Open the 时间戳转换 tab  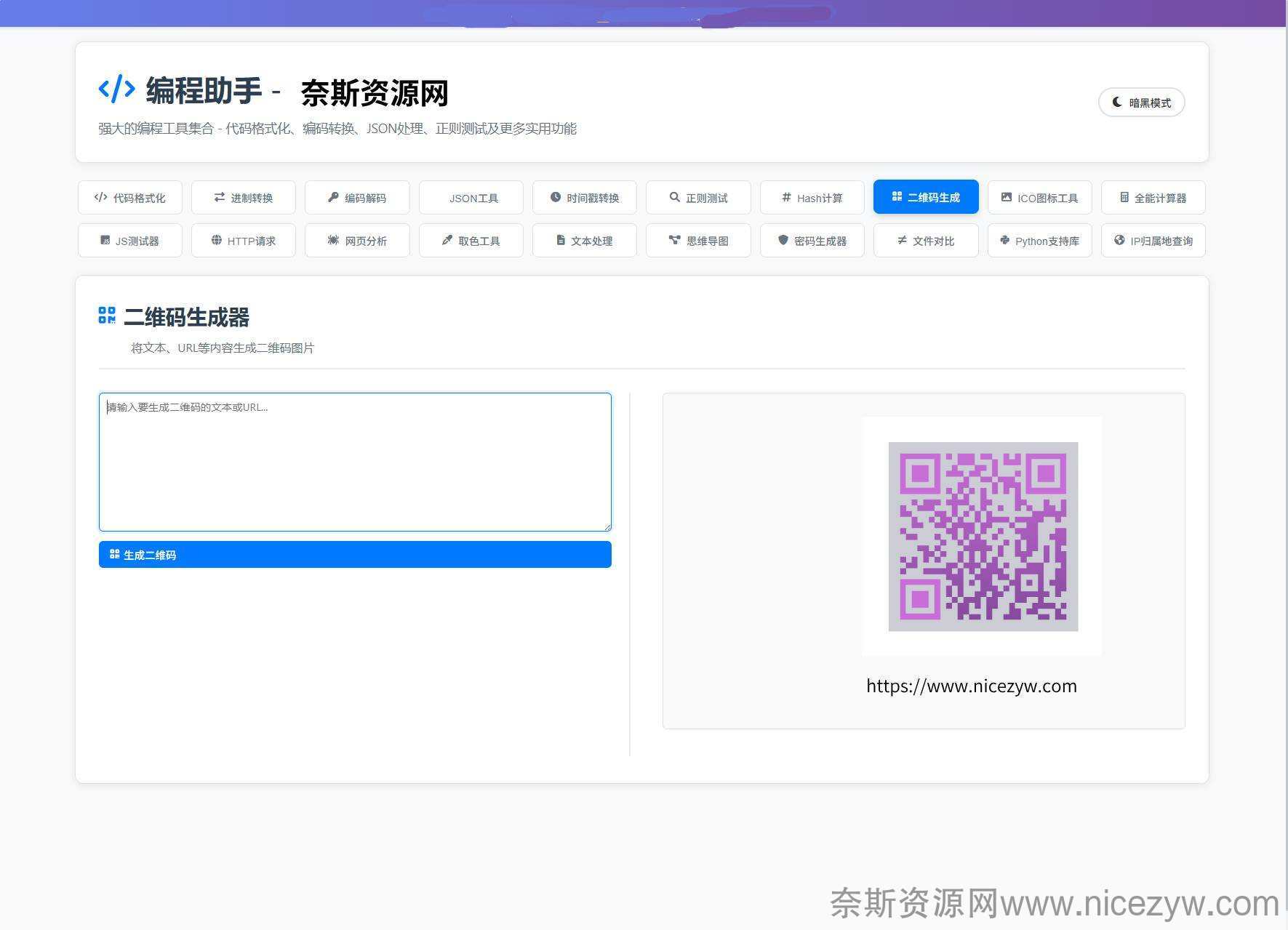click(x=585, y=197)
